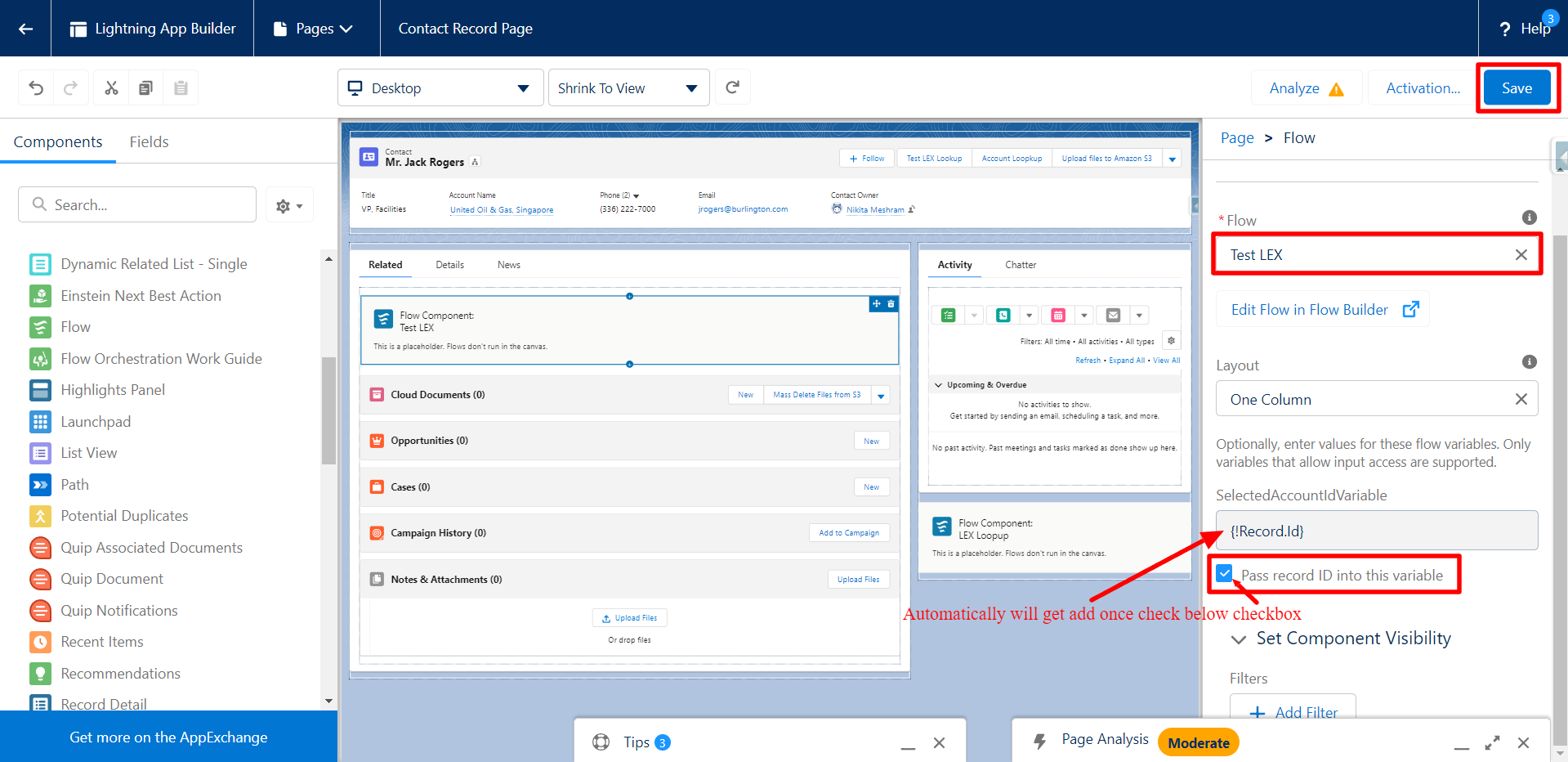Click the components list scrollbar

click(x=328, y=410)
